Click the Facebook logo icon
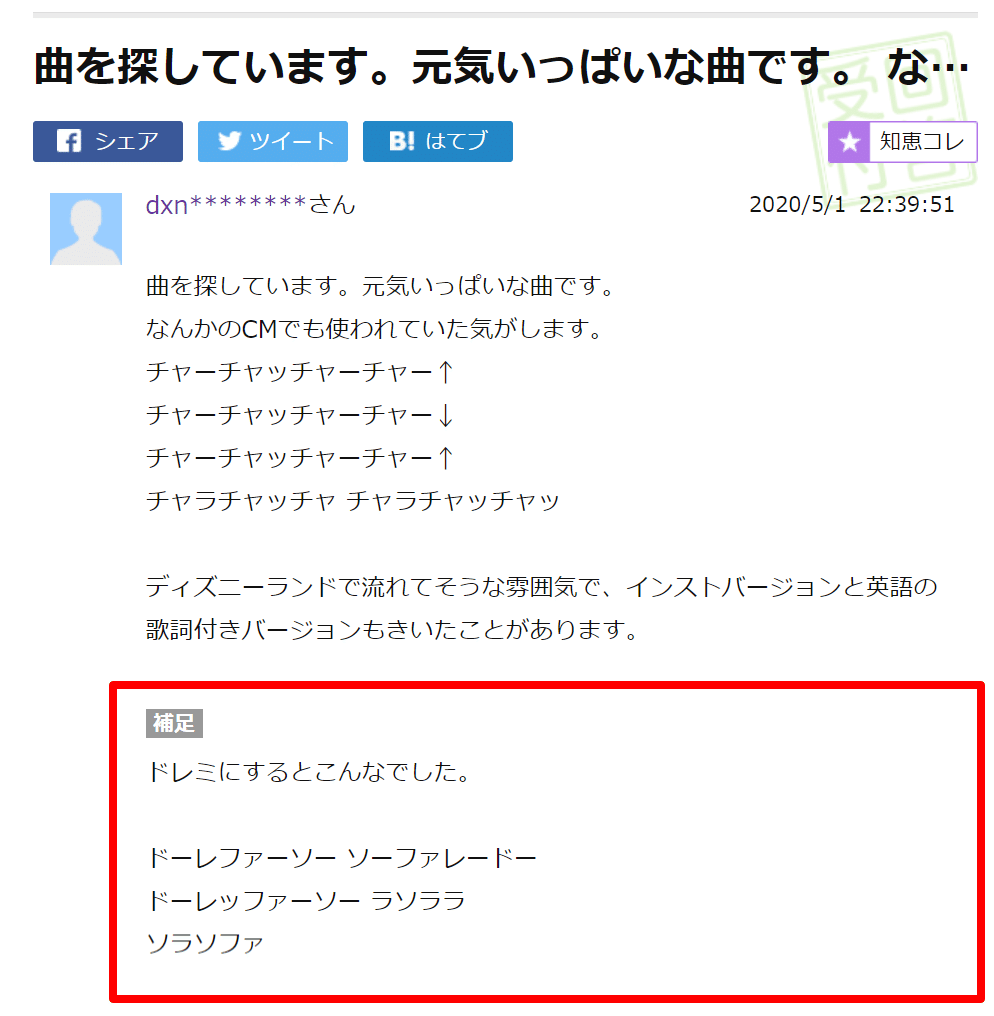Screen dimensions: 994x1016 tap(69, 141)
